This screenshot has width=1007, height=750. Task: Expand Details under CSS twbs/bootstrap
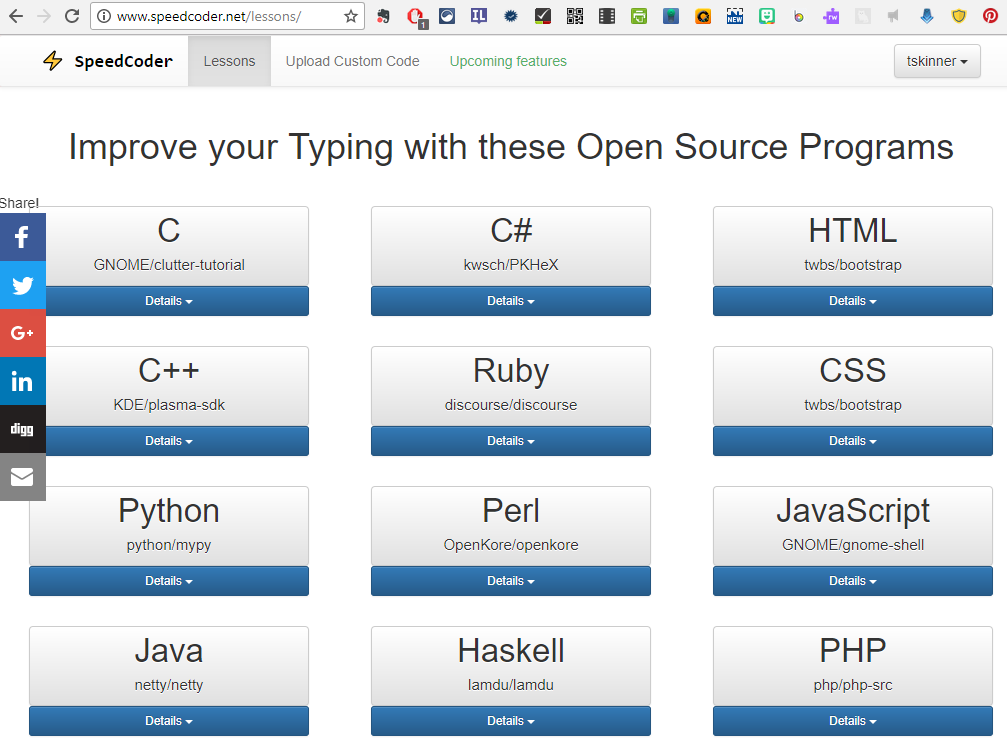point(853,441)
